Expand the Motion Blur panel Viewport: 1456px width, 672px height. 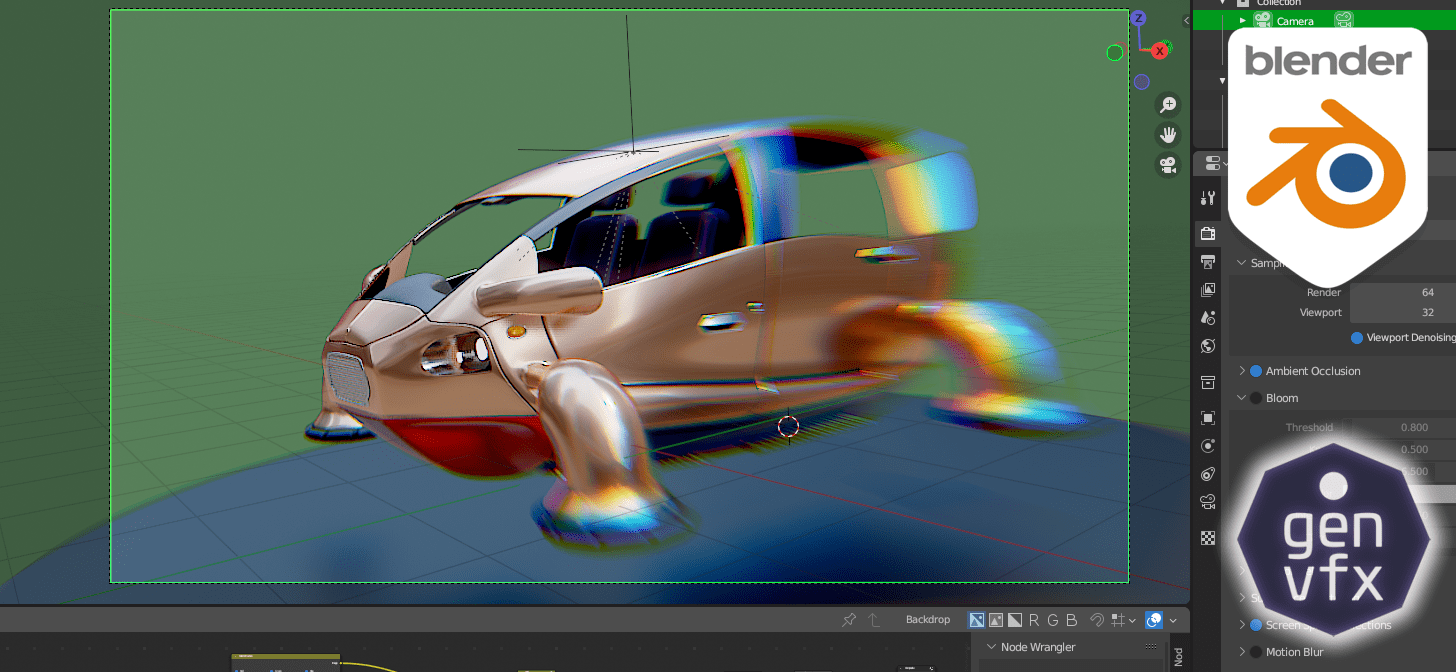click(x=1242, y=652)
